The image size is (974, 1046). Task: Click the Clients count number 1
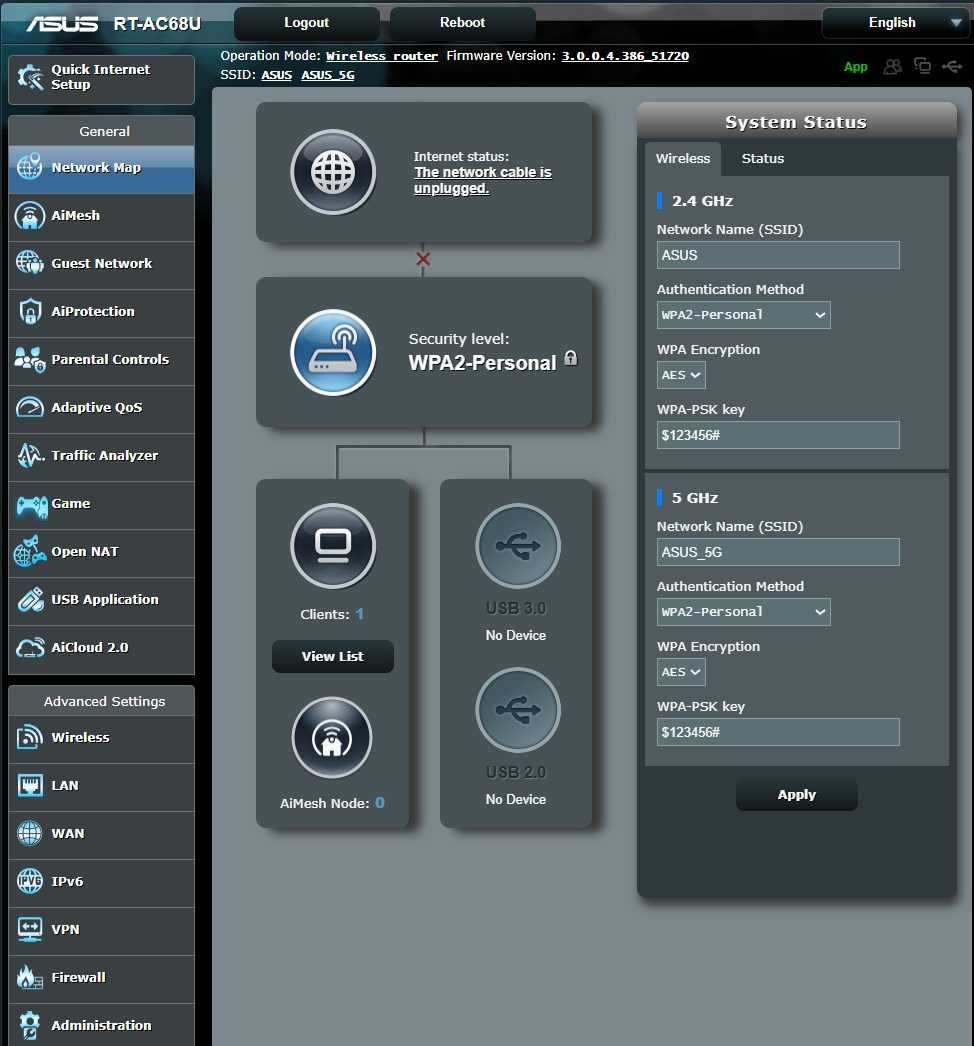point(360,614)
